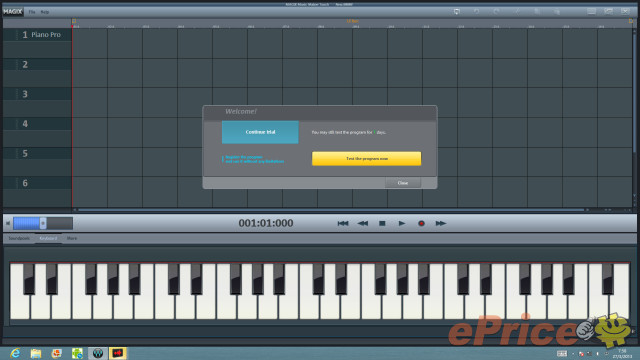Screen dimensions: 640x360
Task: Click the master volume slider handle
Action: click(x=43, y=223)
